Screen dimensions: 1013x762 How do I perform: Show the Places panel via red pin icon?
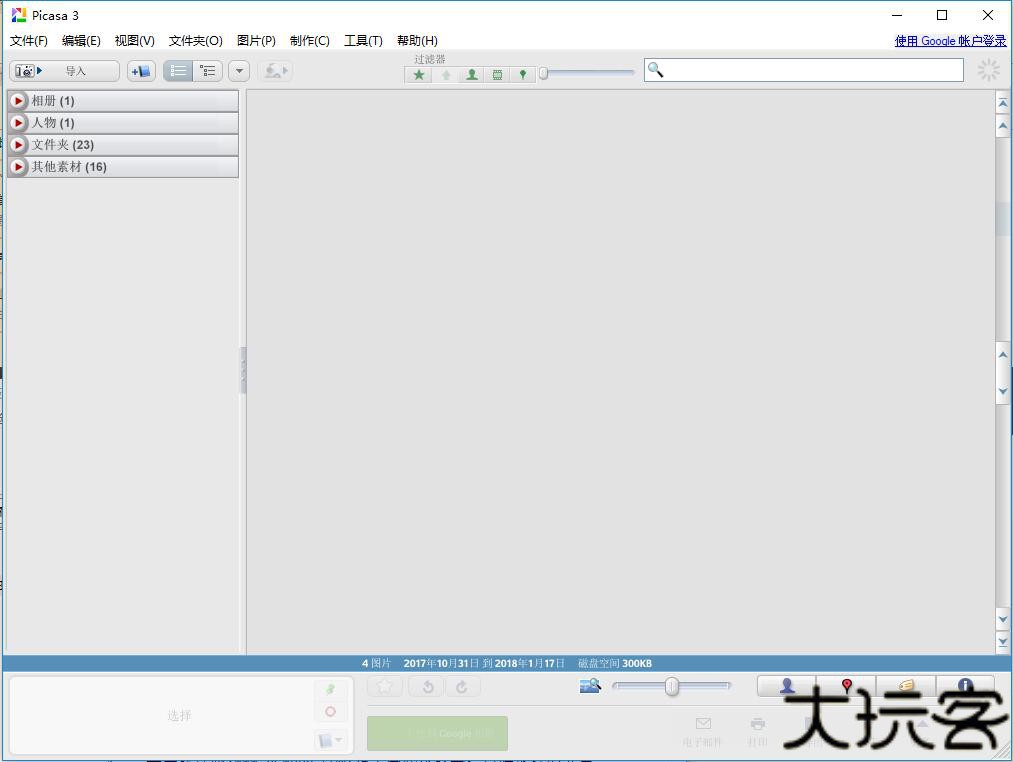click(847, 686)
